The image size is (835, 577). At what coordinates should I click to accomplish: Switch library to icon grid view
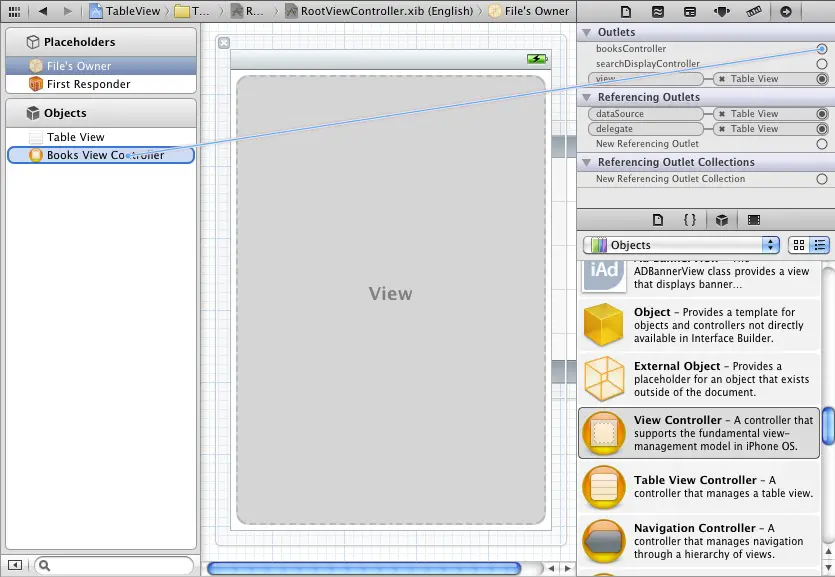click(x=799, y=245)
